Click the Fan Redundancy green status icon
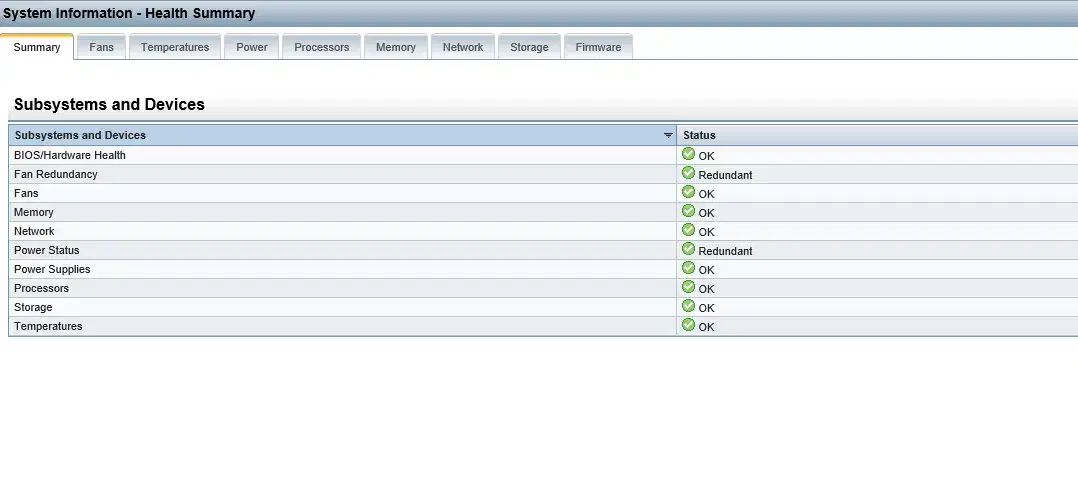The width and height of the screenshot is (1078, 485). pyautogui.click(x=688, y=173)
